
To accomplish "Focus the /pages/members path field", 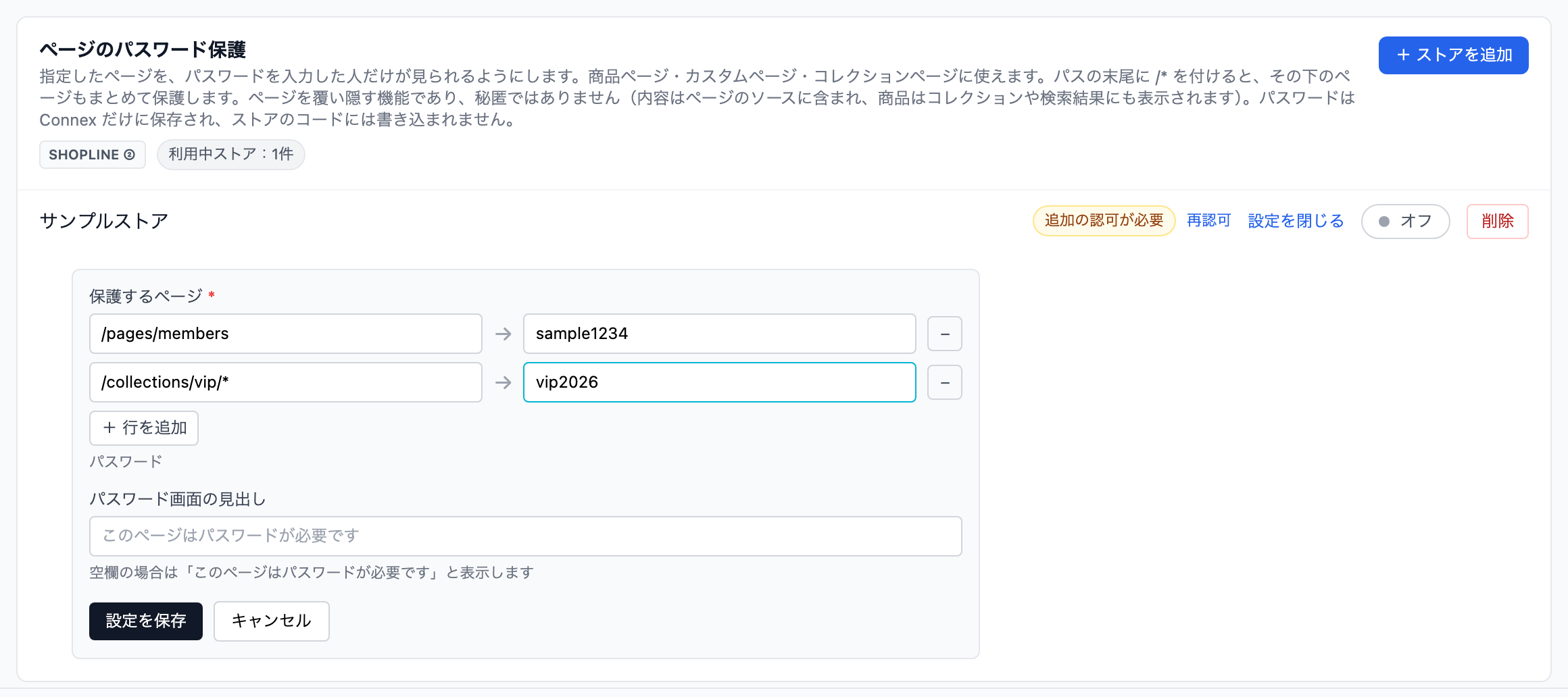I will [x=286, y=334].
